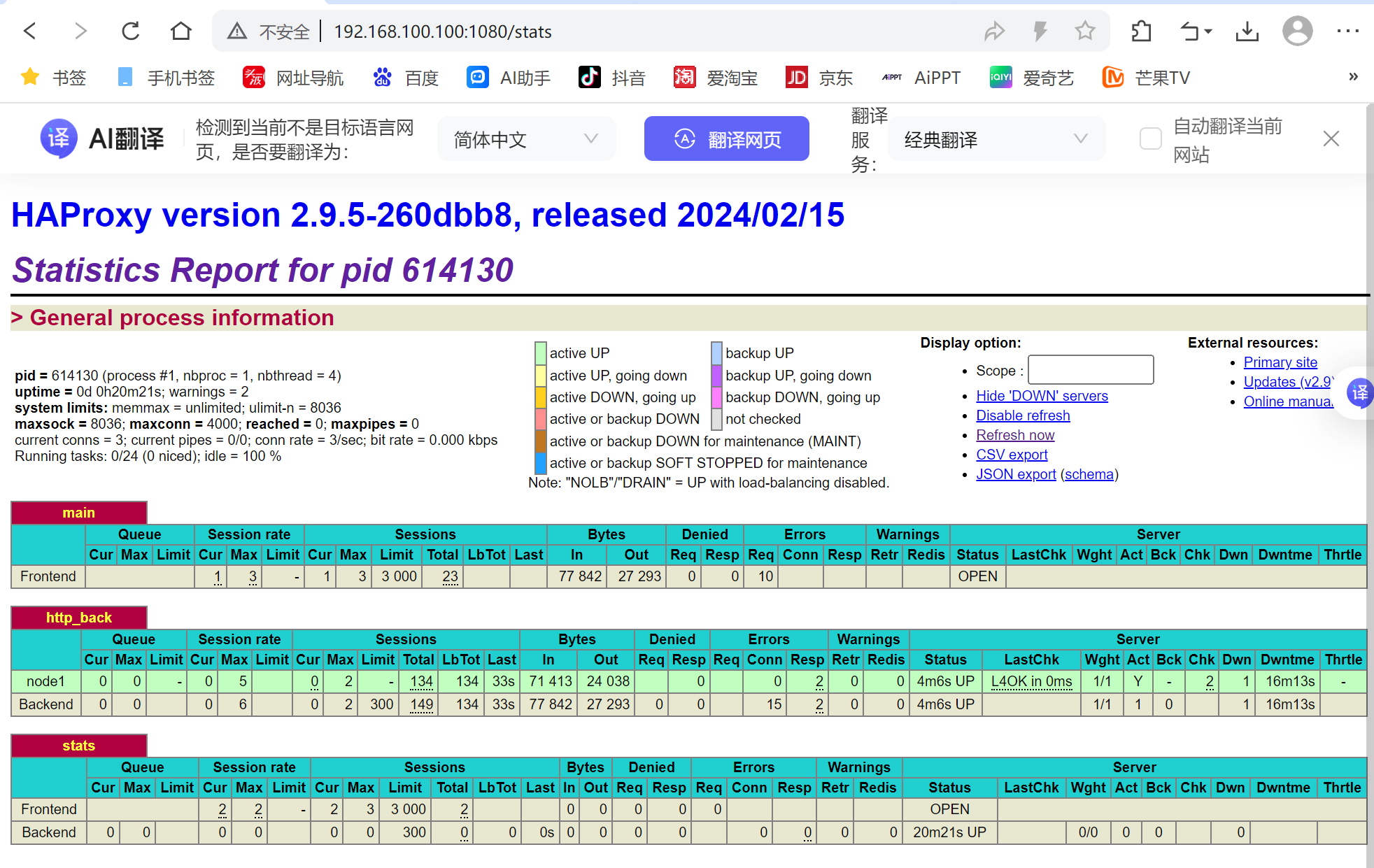Click CSV export link

pyautogui.click(x=1012, y=455)
